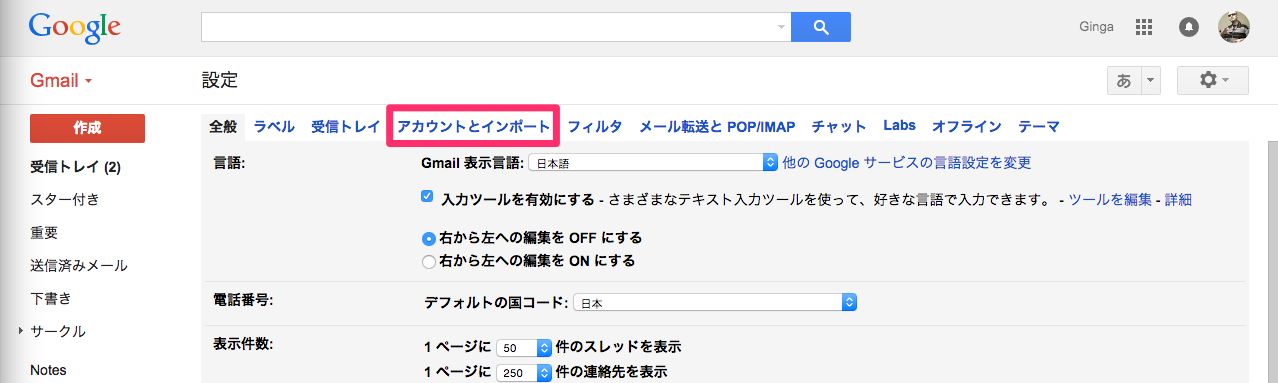1278x383 pixels.
Task: Click the ツールを編集 link
Action: pos(1110,199)
